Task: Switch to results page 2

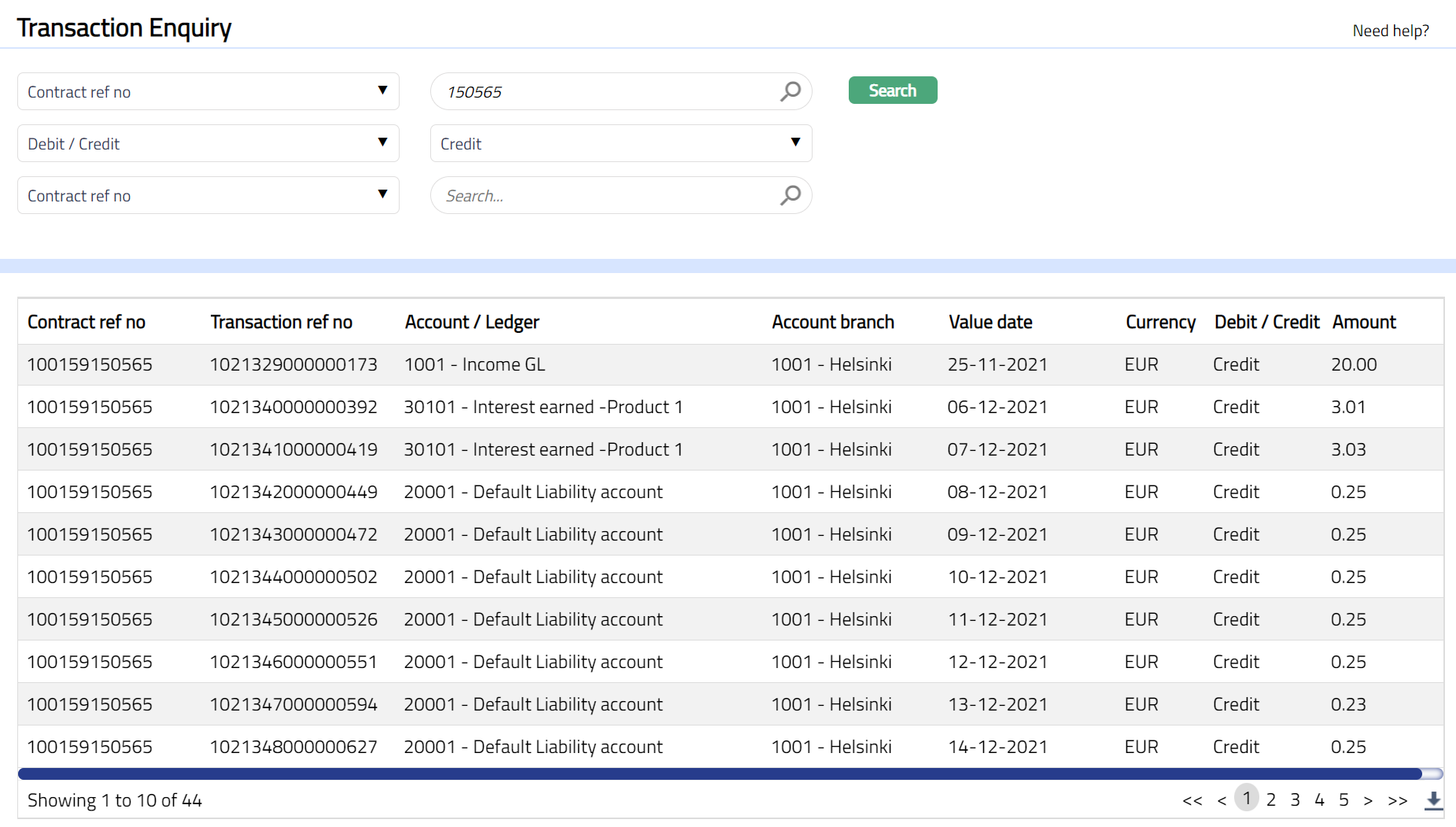Action: click(1270, 800)
